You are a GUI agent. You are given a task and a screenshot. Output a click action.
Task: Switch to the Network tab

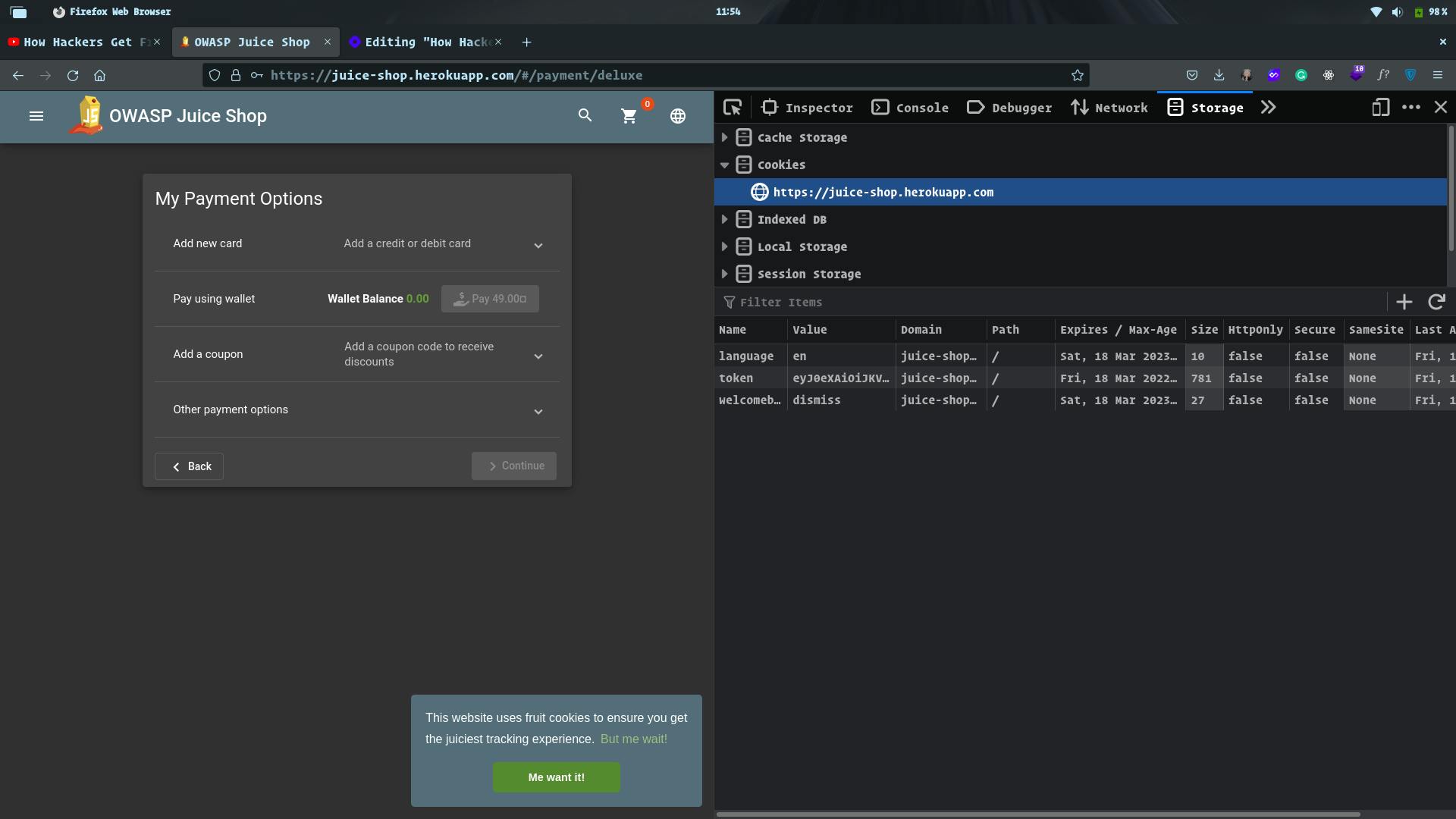pos(1109,108)
